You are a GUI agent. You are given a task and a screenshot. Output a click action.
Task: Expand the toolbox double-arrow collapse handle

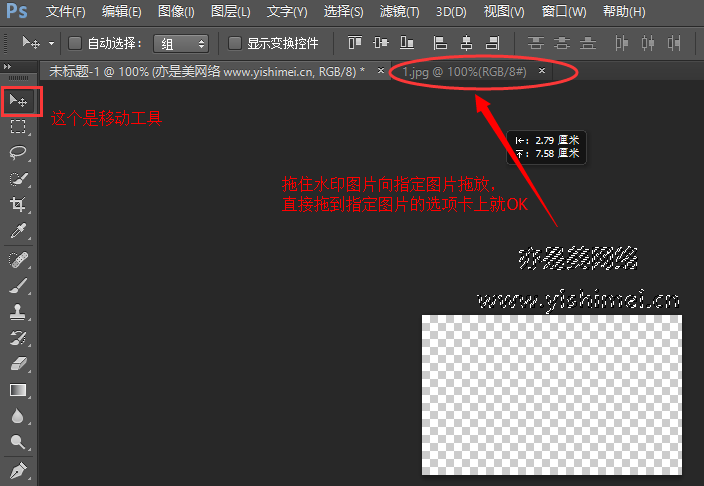10,66
